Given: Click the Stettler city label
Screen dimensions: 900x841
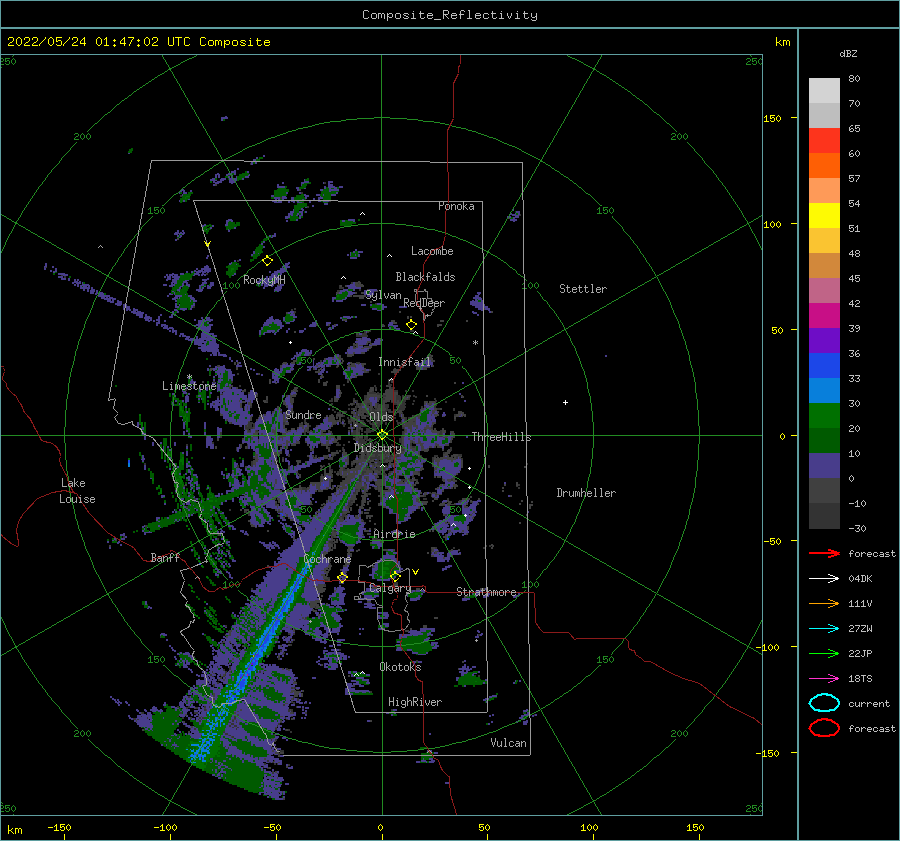Looking at the screenshot, I should [583, 289].
